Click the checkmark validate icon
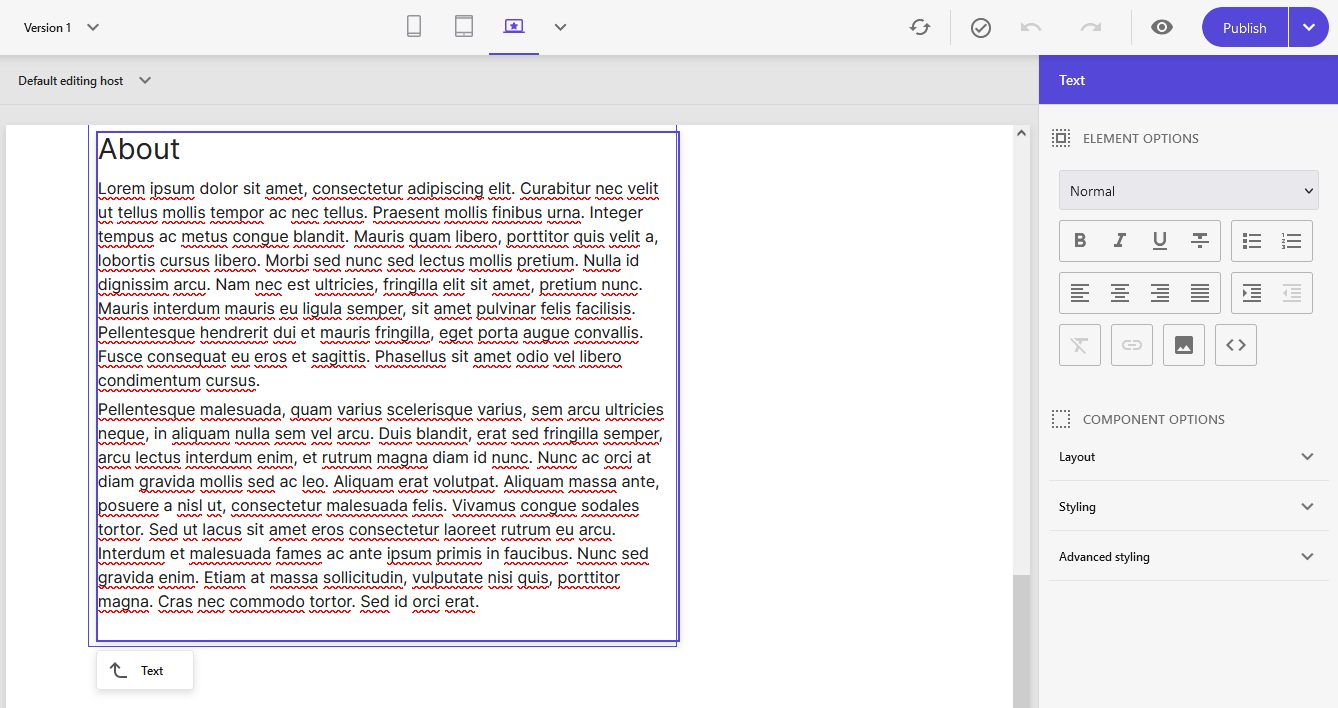Viewport: 1338px width, 708px height. point(981,28)
